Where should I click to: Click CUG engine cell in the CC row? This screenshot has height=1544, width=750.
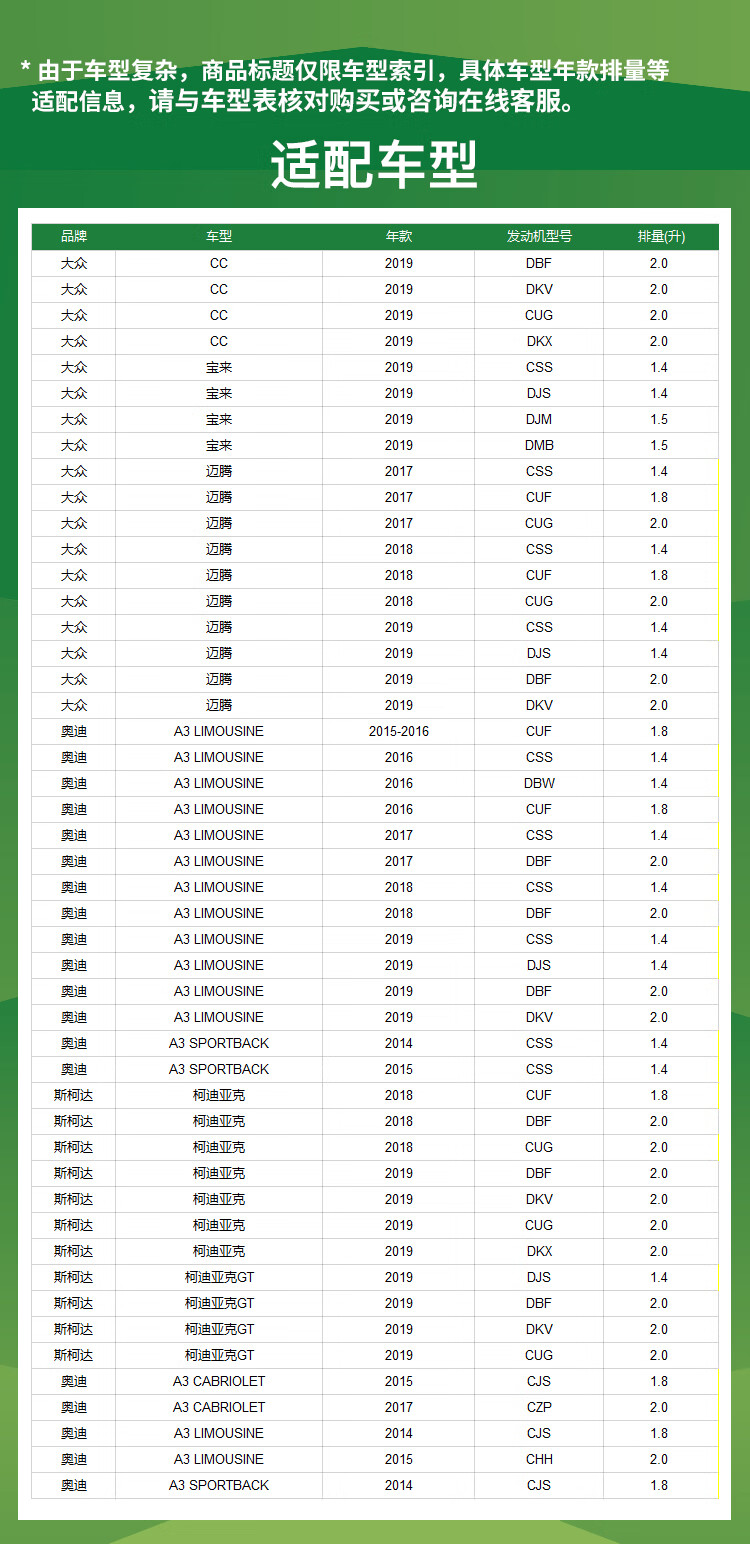coord(539,315)
